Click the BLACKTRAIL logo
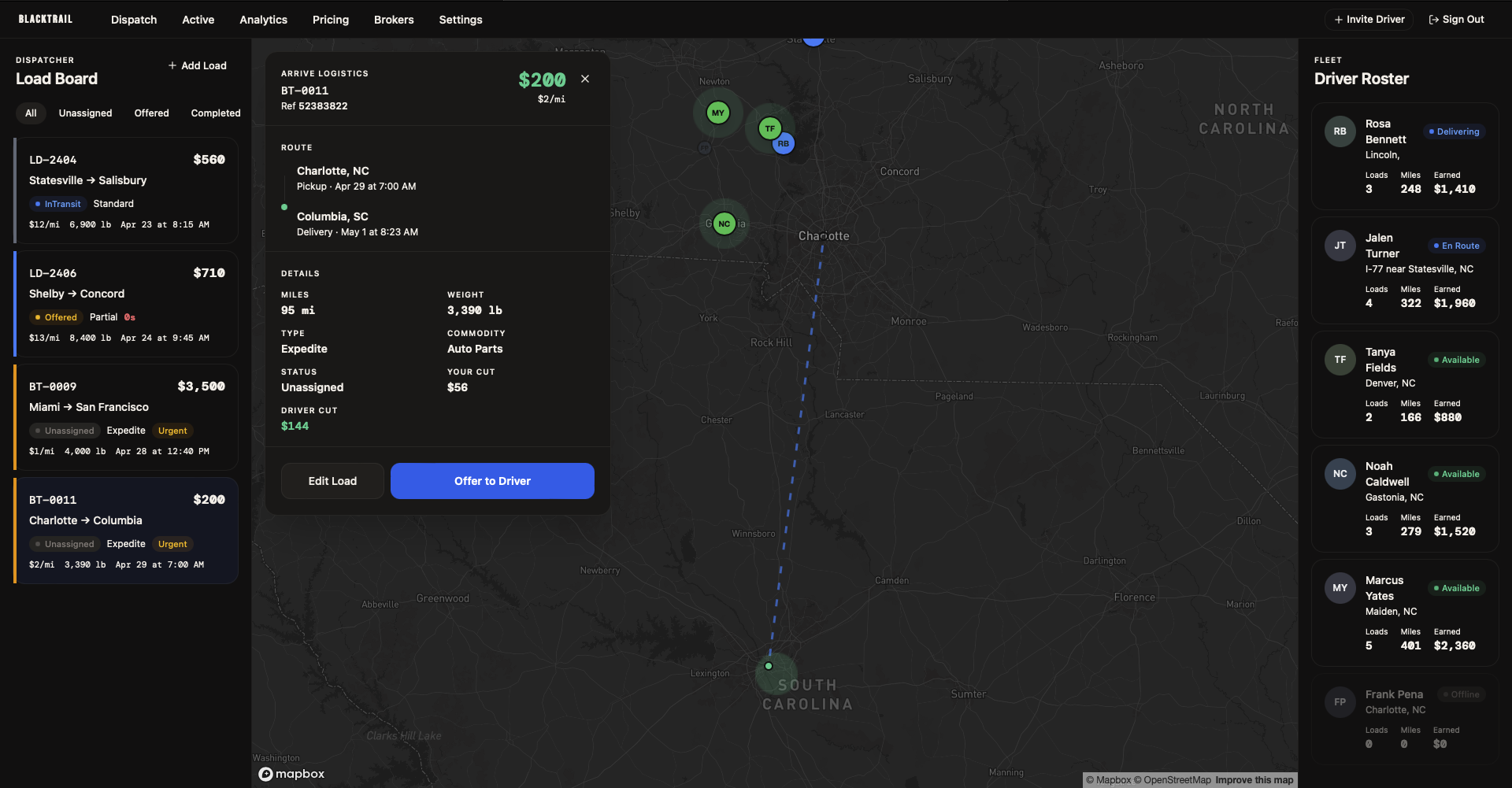Screen dimensions: 1512x788 tap(46, 19)
